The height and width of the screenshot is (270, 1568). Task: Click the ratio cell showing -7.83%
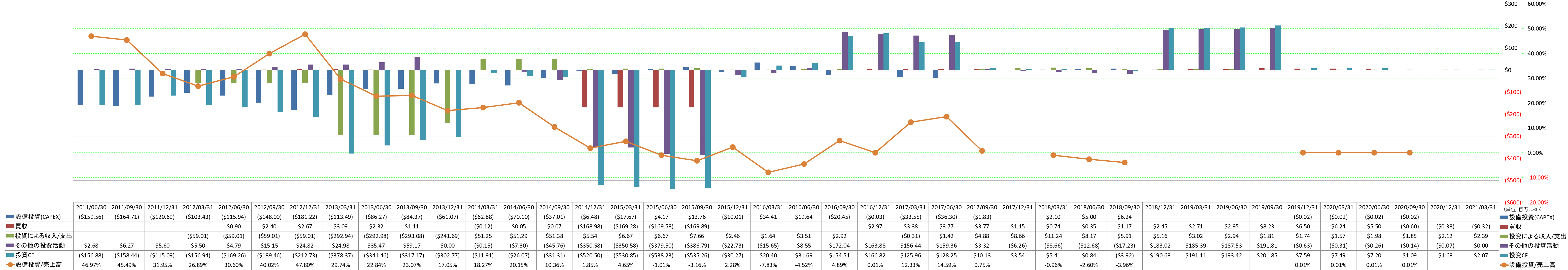pos(768,266)
